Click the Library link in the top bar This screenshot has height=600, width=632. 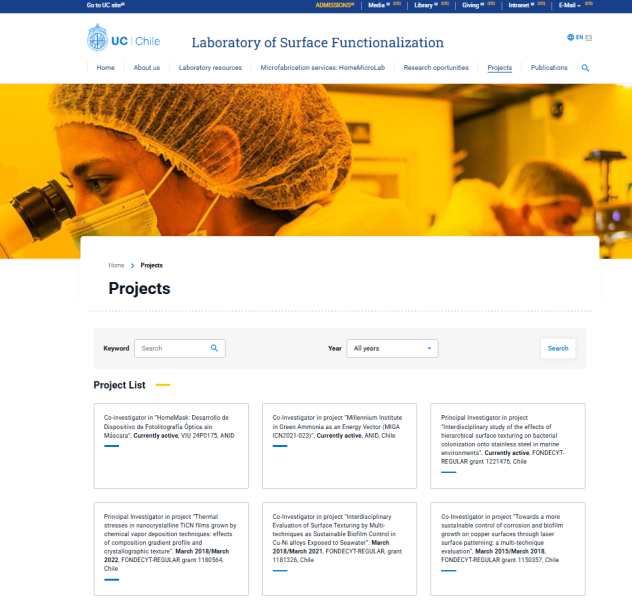point(426,5)
